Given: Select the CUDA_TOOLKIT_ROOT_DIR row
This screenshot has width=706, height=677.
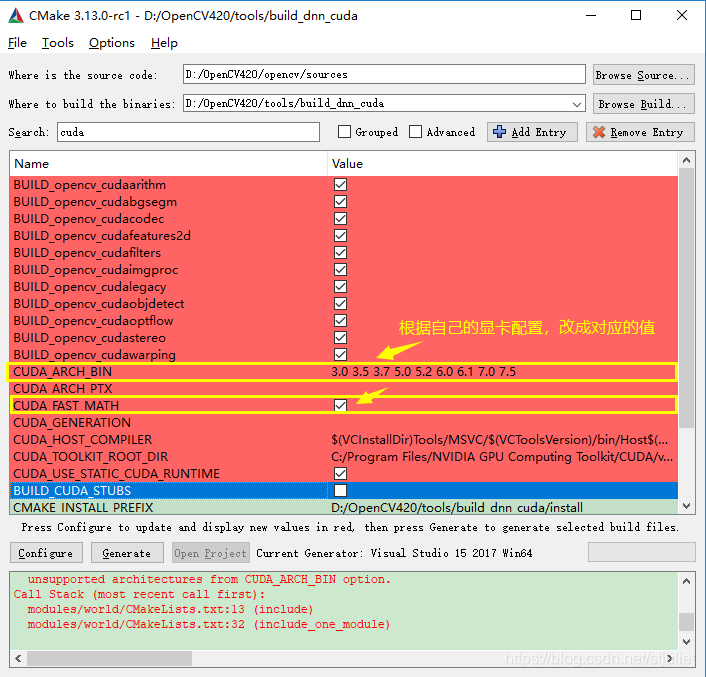Looking at the screenshot, I should [x=343, y=457].
